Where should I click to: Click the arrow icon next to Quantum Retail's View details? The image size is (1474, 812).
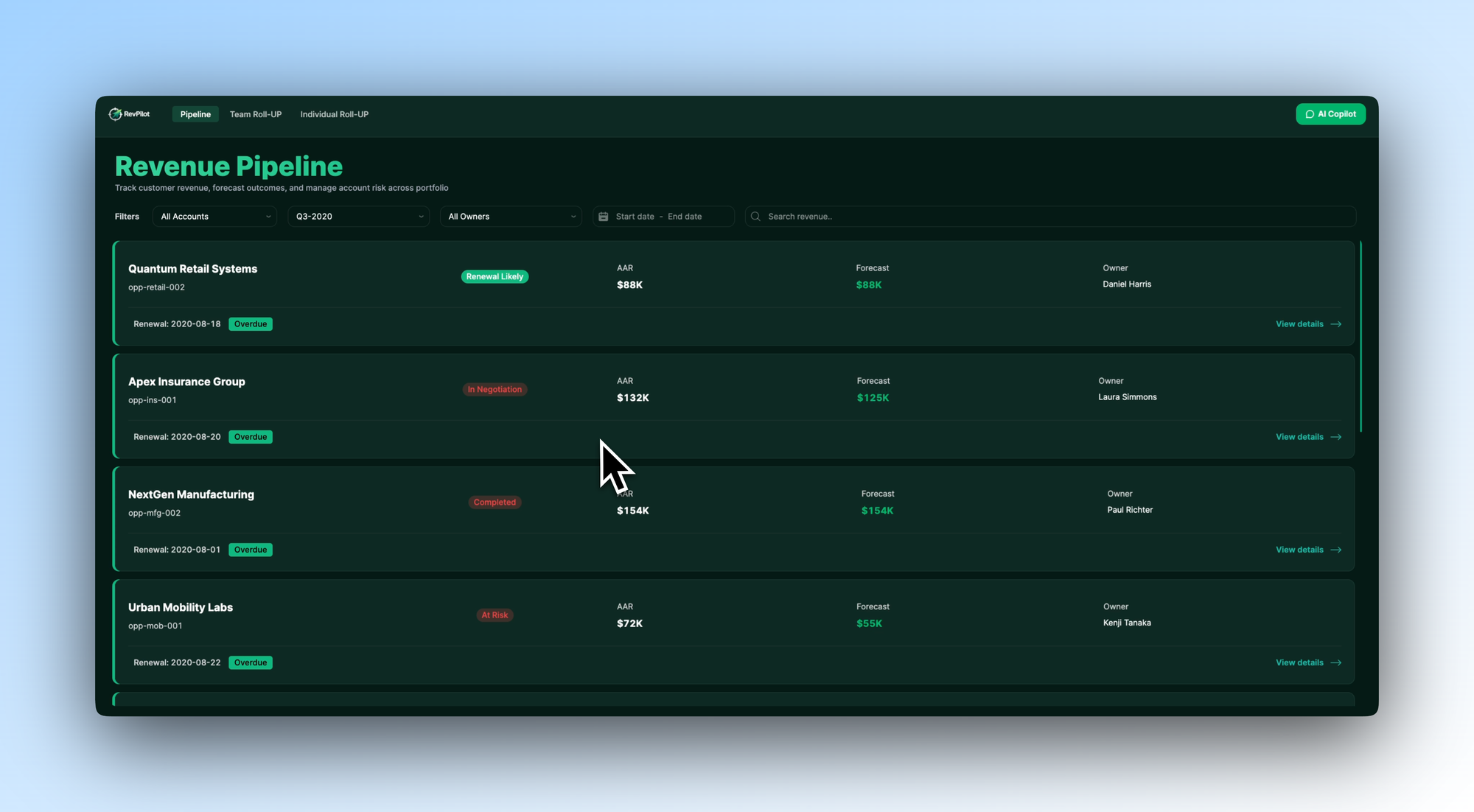[1335, 323]
